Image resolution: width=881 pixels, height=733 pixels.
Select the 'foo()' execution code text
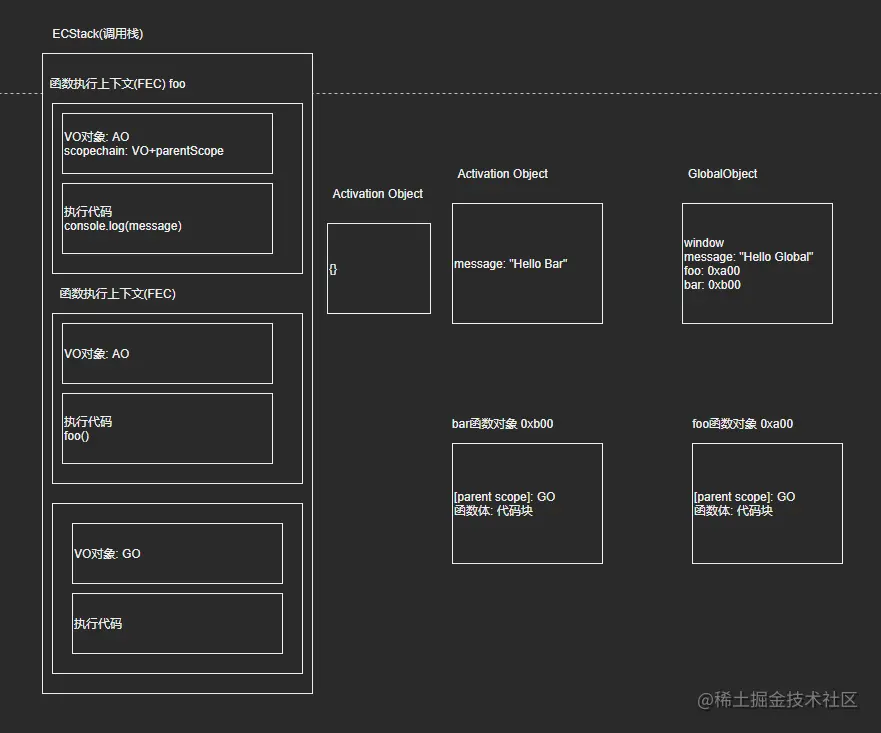point(76,436)
